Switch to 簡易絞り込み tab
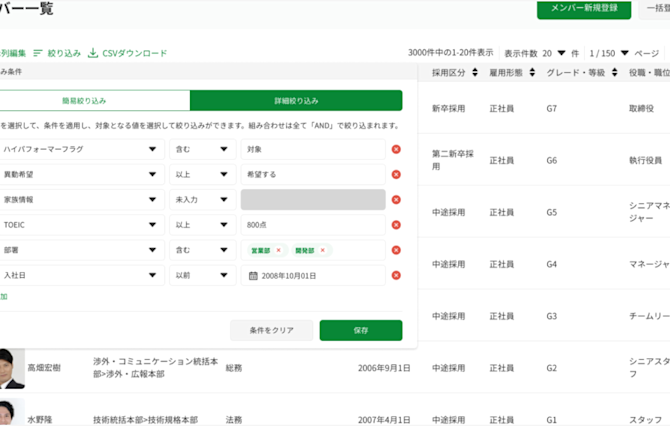This screenshot has height=426, width=670. pyautogui.click(x=94, y=101)
